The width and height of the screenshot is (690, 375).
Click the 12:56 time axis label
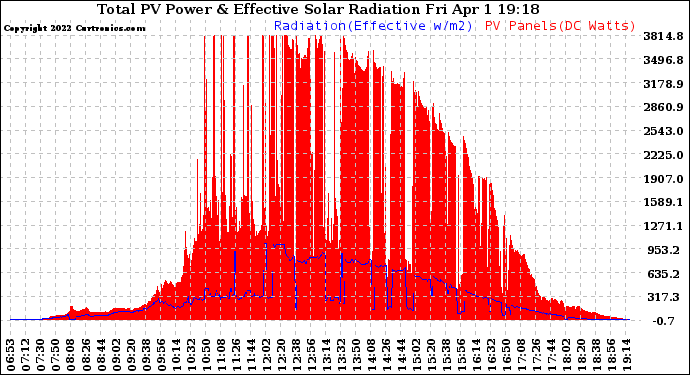tap(312, 355)
